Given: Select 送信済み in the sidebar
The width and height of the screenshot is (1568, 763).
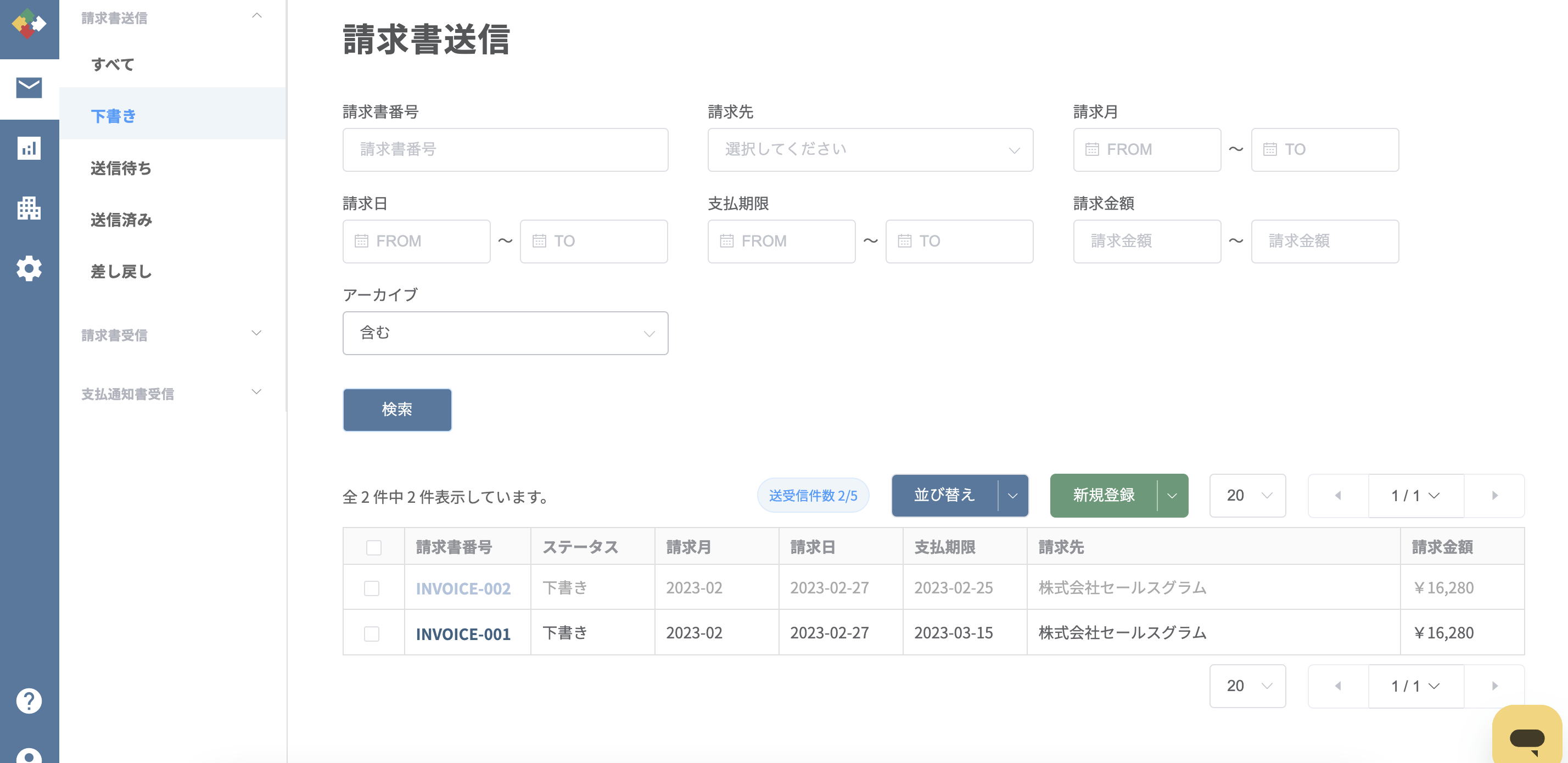Looking at the screenshot, I should pos(121,220).
